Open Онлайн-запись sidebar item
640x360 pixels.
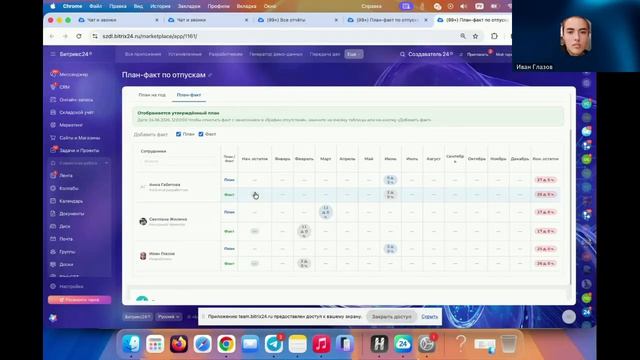[76, 100]
